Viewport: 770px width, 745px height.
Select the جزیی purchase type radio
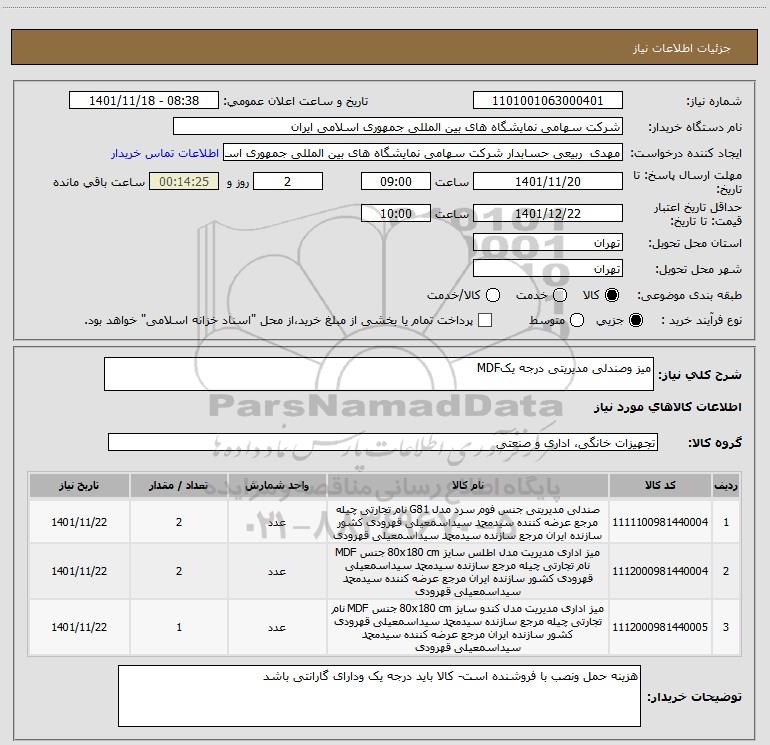pyautogui.click(x=635, y=320)
